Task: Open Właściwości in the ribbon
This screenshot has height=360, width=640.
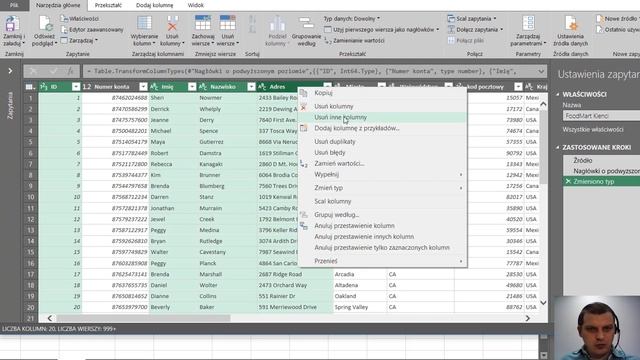Action: click(80, 18)
